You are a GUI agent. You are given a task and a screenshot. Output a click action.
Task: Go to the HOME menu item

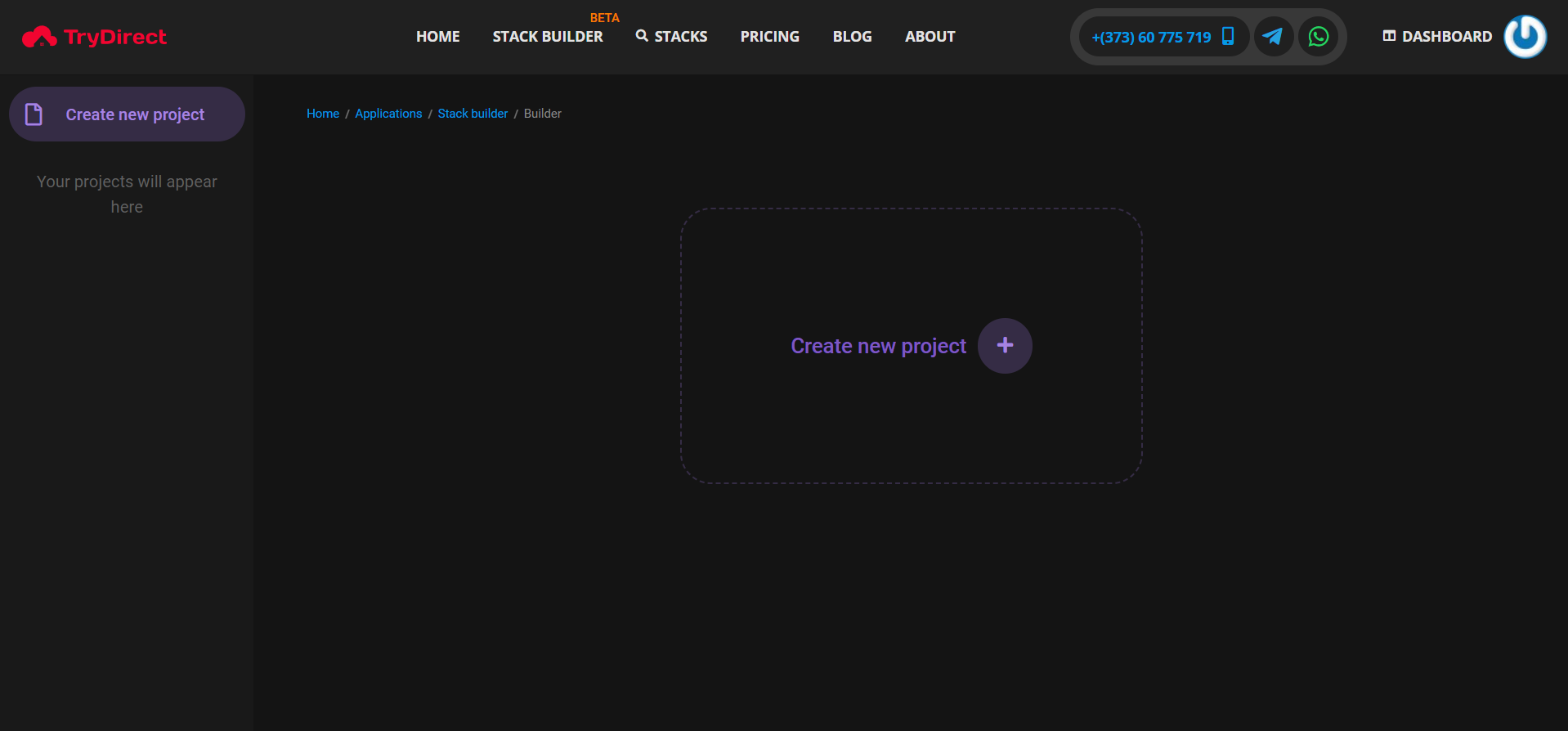coord(437,37)
